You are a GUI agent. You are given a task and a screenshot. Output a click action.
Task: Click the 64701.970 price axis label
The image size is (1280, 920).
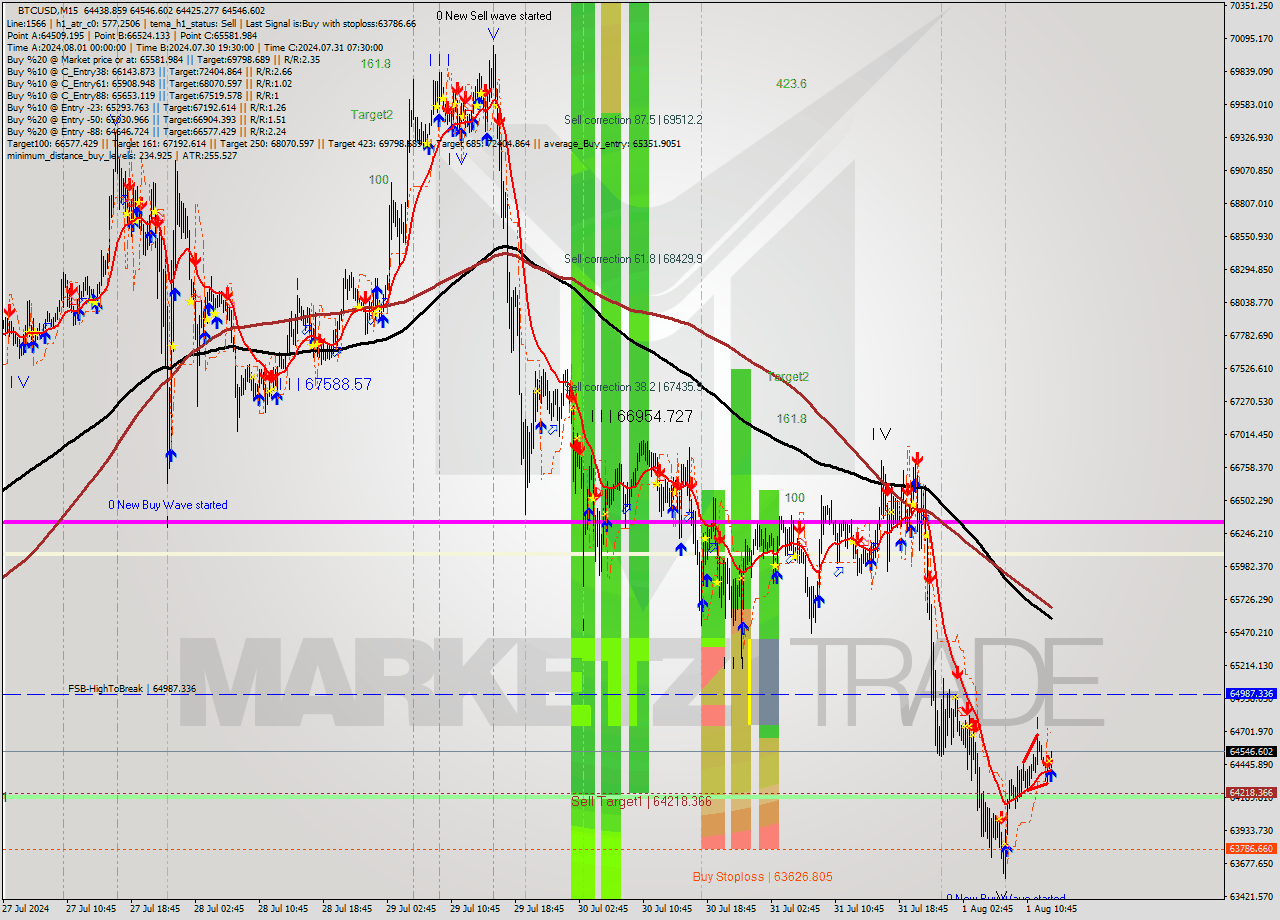[1251, 731]
